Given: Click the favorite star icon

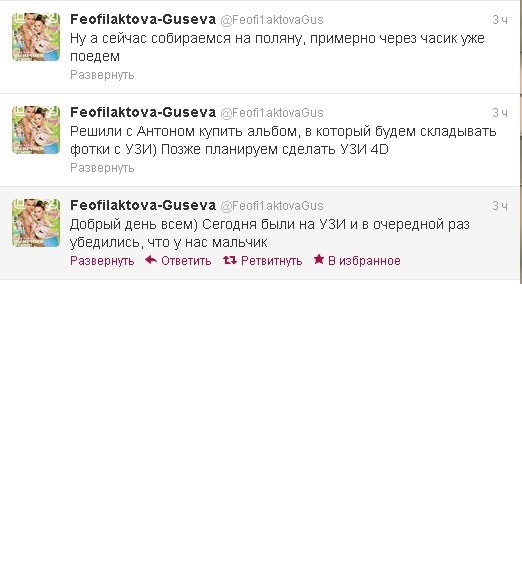Looking at the screenshot, I should [x=319, y=259].
